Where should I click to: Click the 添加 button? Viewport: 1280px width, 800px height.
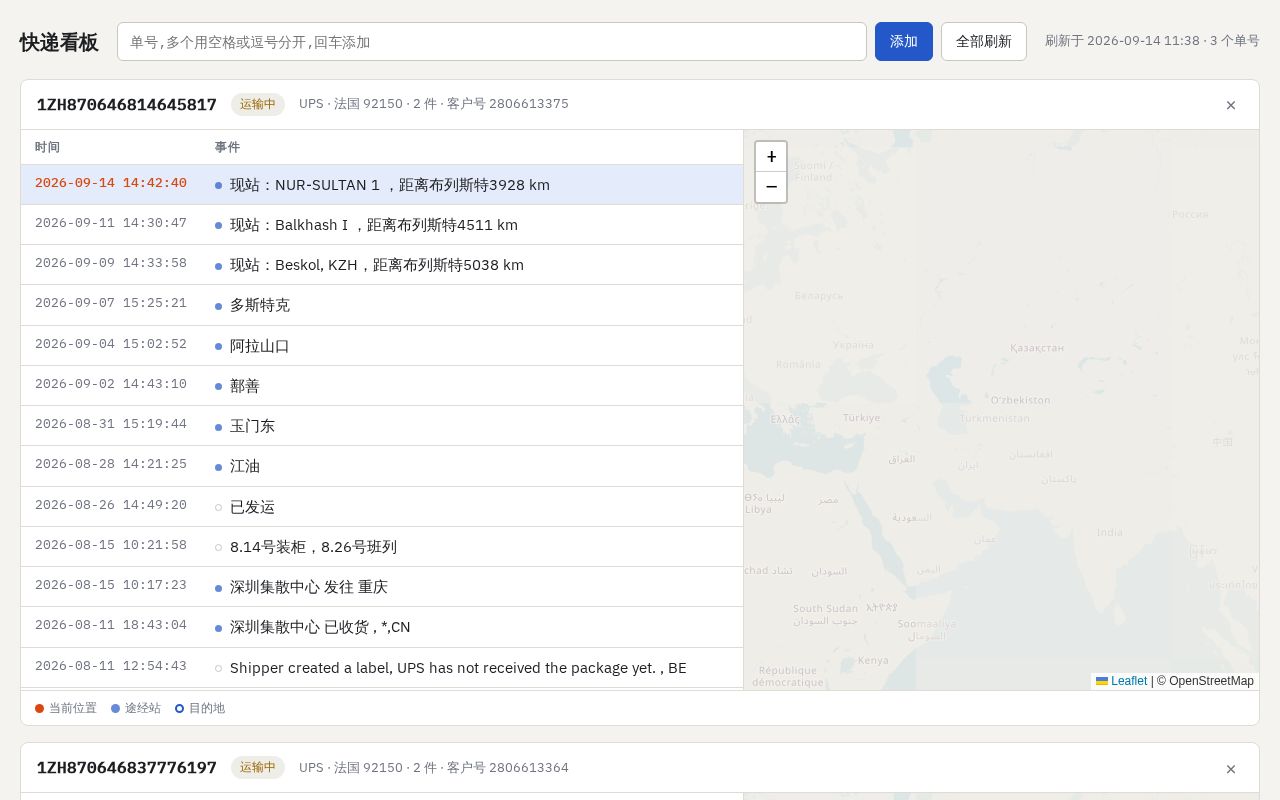pyautogui.click(x=904, y=42)
